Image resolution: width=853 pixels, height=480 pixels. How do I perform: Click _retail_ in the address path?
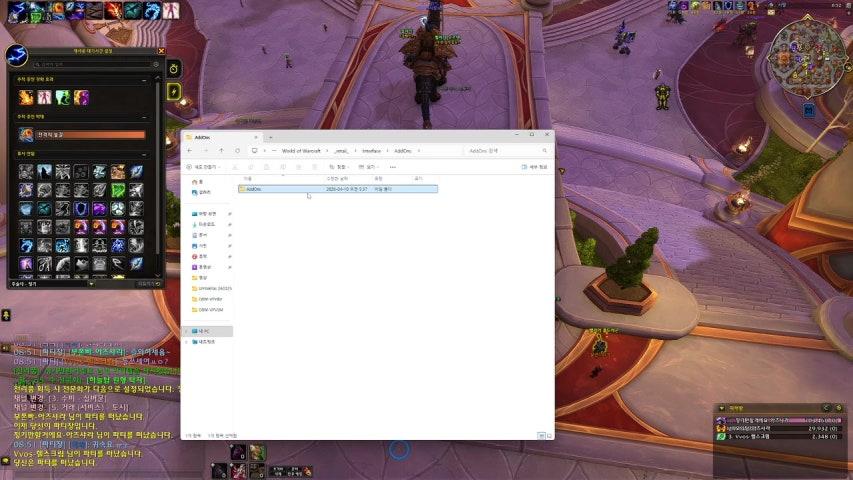coord(342,151)
